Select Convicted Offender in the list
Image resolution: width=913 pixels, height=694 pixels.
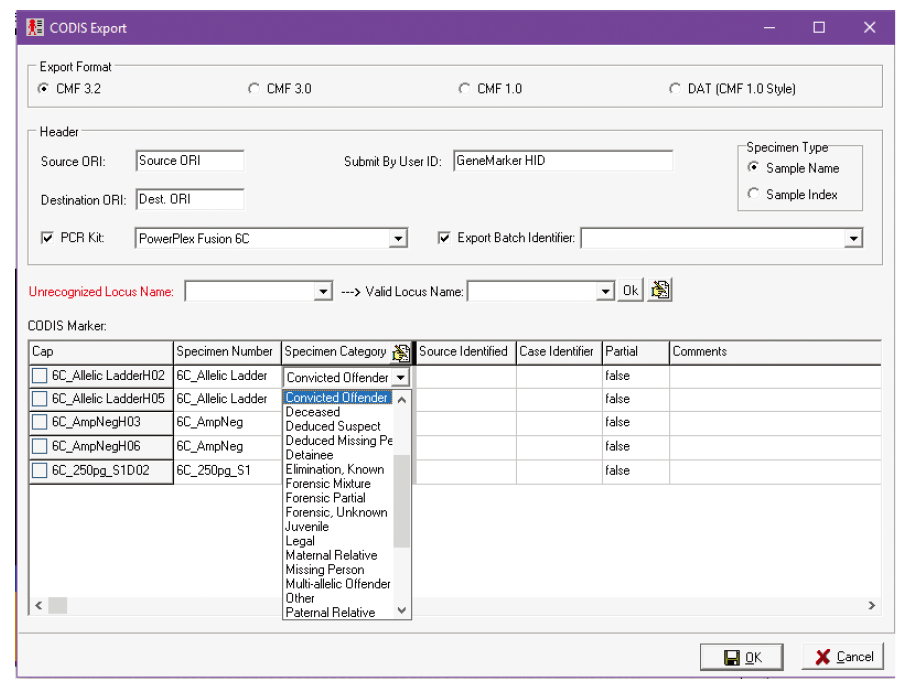pos(338,398)
